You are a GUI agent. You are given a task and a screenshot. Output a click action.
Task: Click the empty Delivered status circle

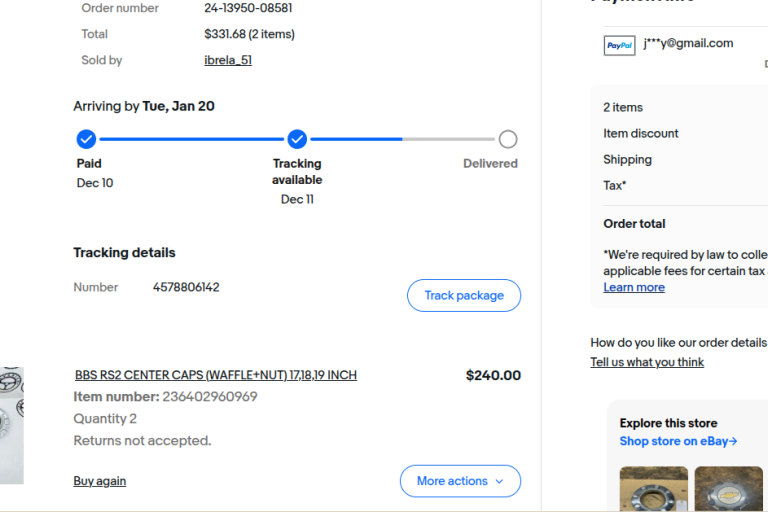click(508, 139)
